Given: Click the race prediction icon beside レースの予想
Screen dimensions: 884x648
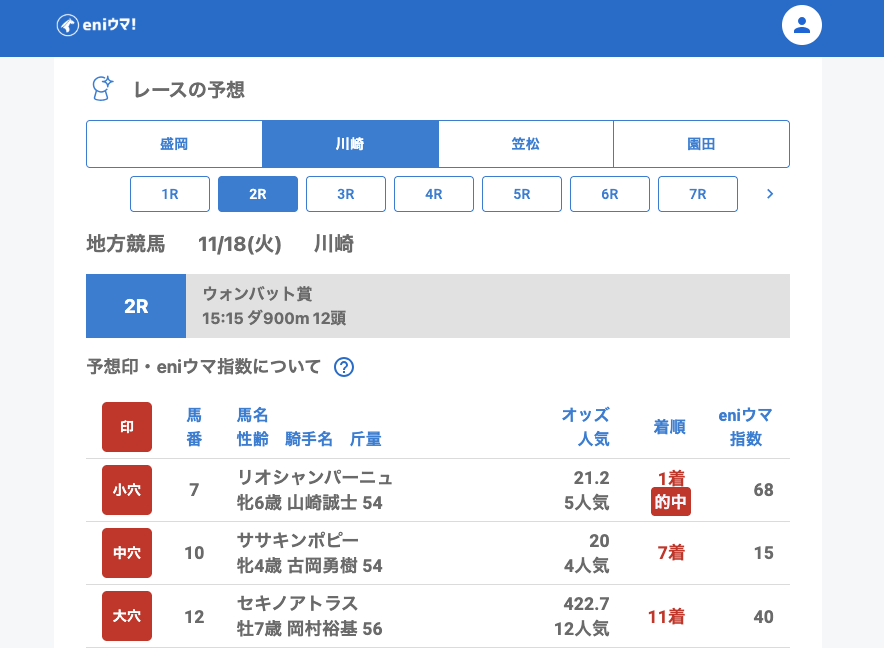Looking at the screenshot, I should tap(102, 89).
